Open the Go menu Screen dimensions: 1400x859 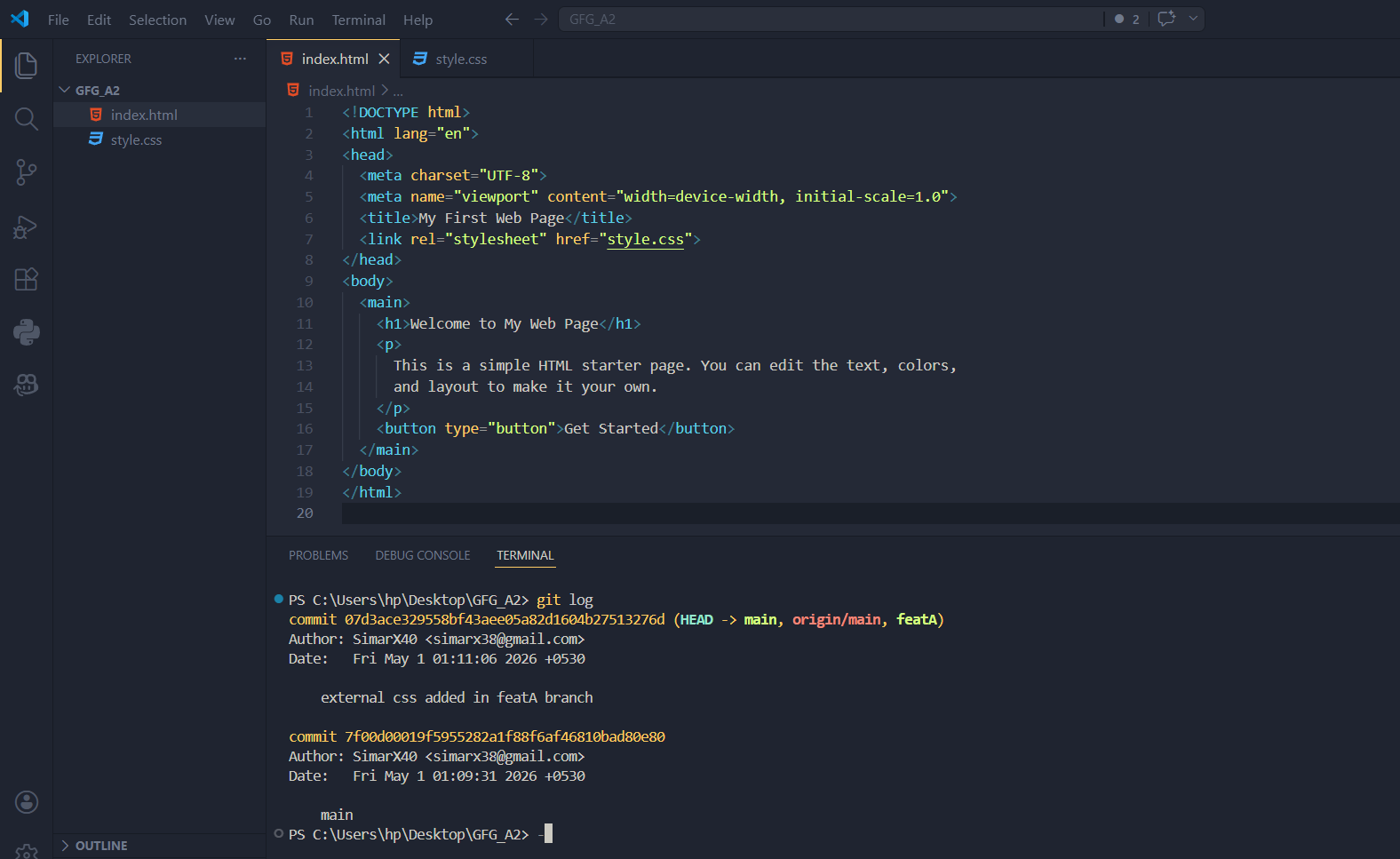[x=262, y=20]
